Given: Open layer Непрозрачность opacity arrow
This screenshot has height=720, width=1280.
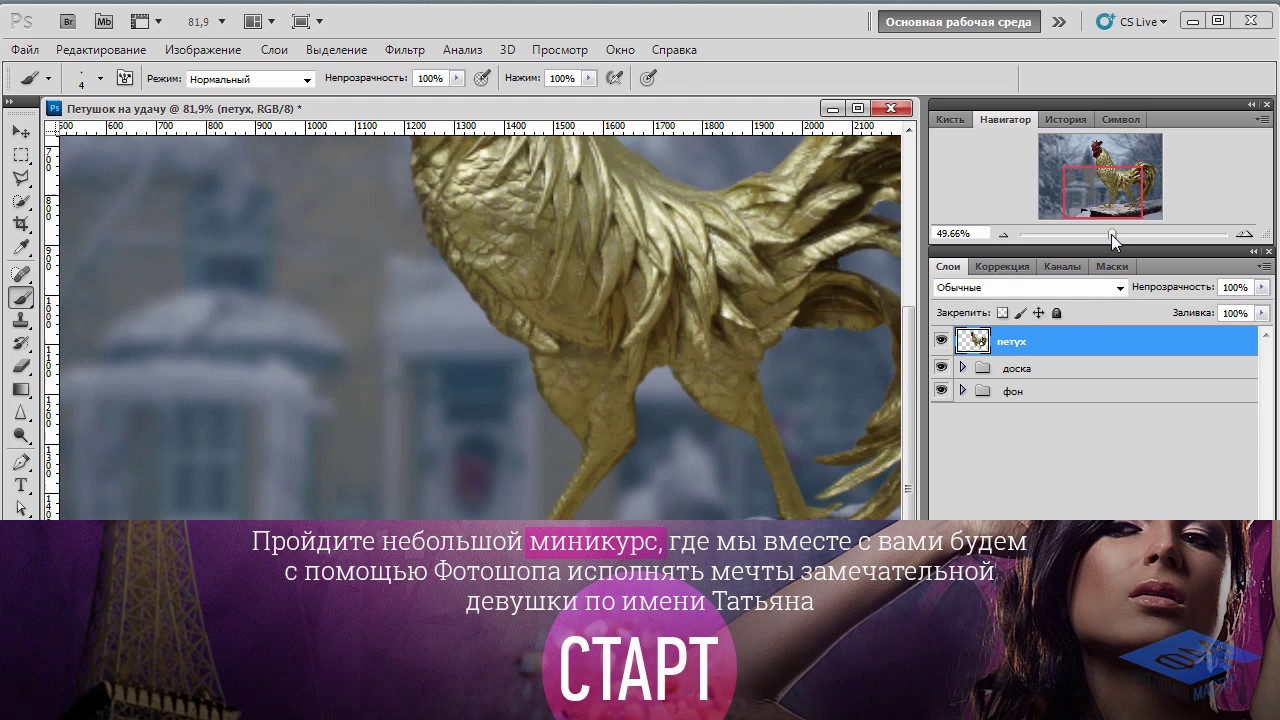Looking at the screenshot, I should pos(1262,287).
